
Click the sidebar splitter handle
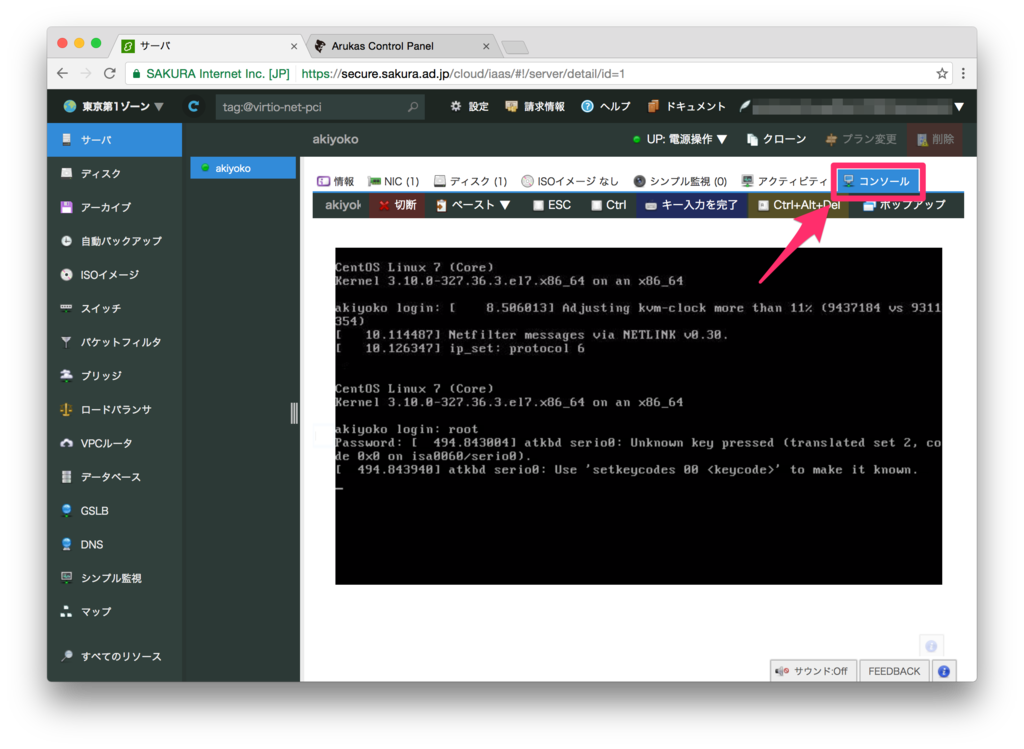click(294, 413)
